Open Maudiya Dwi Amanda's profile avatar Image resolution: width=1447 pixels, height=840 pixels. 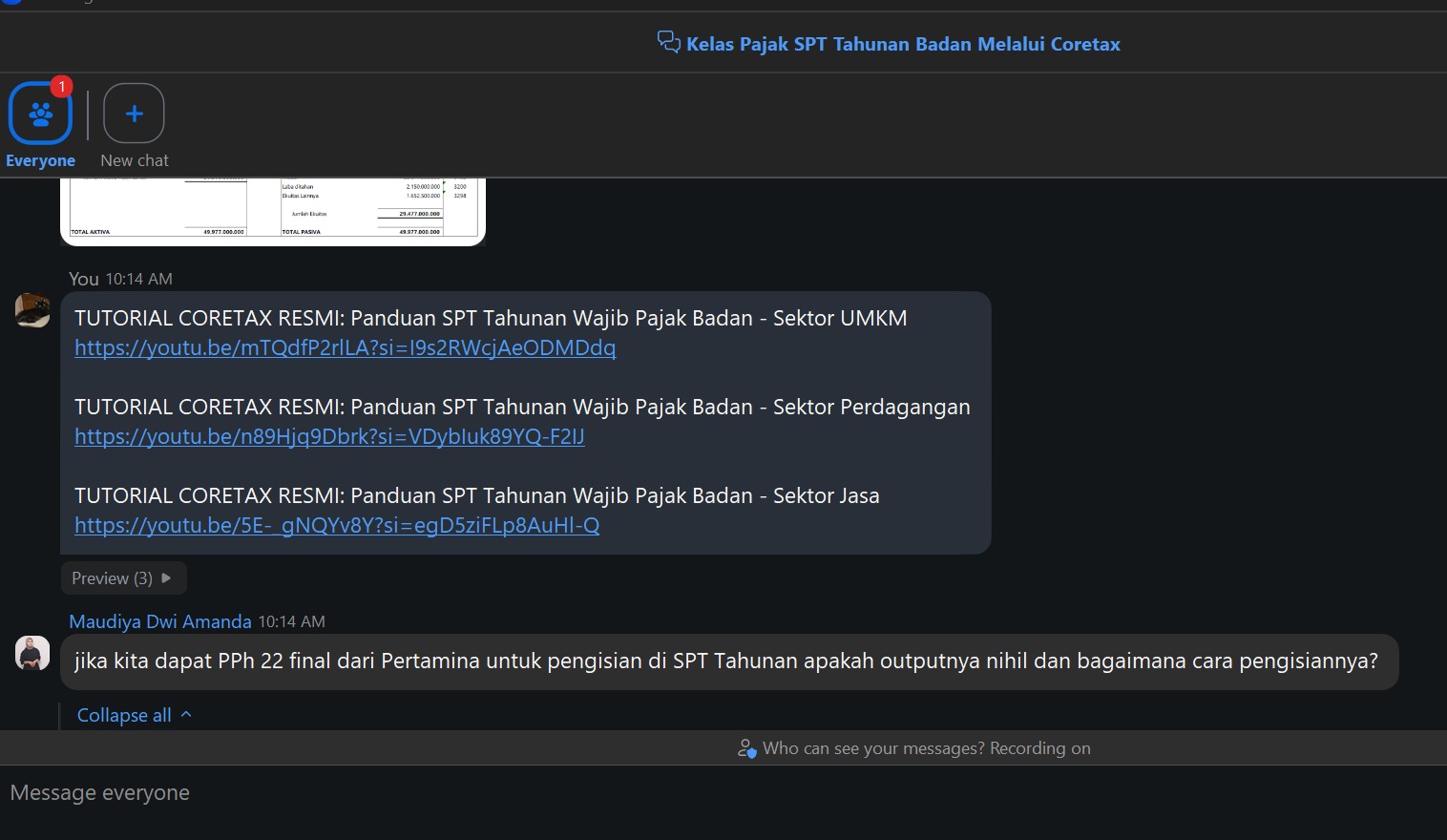pyautogui.click(x=32, y=653)
